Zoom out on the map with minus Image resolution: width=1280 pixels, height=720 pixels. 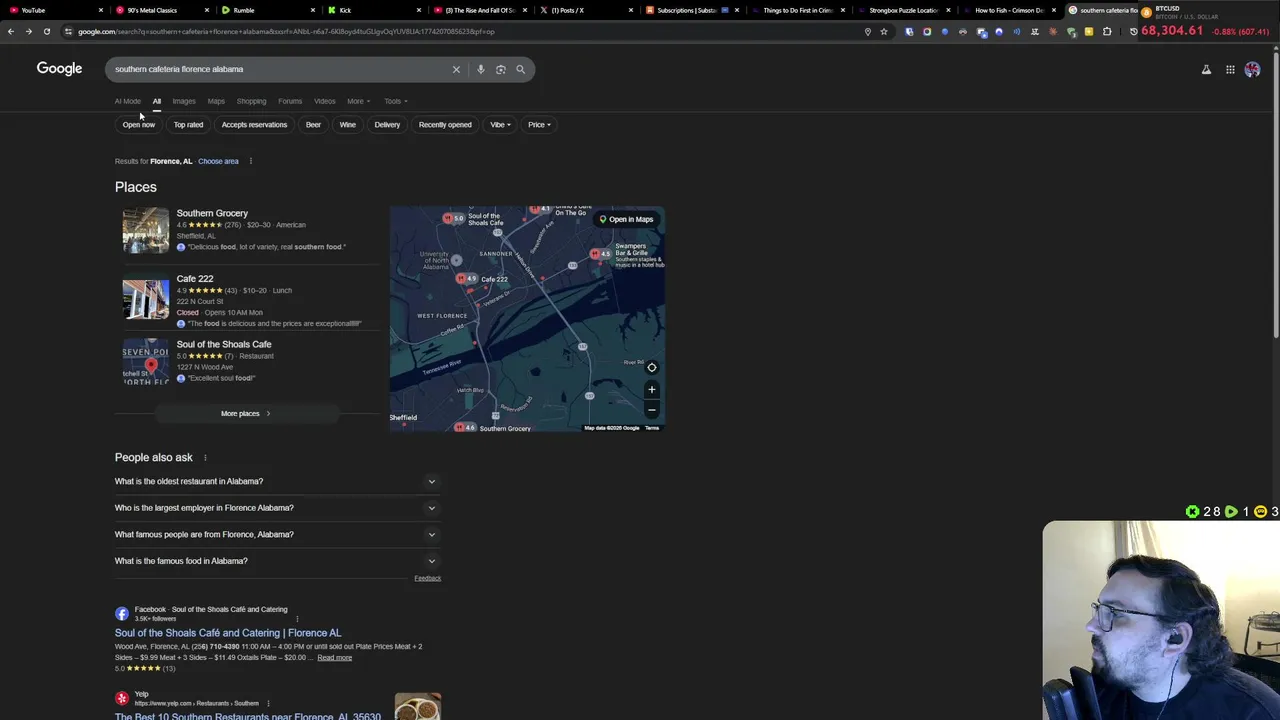click(x=651, y=409)
